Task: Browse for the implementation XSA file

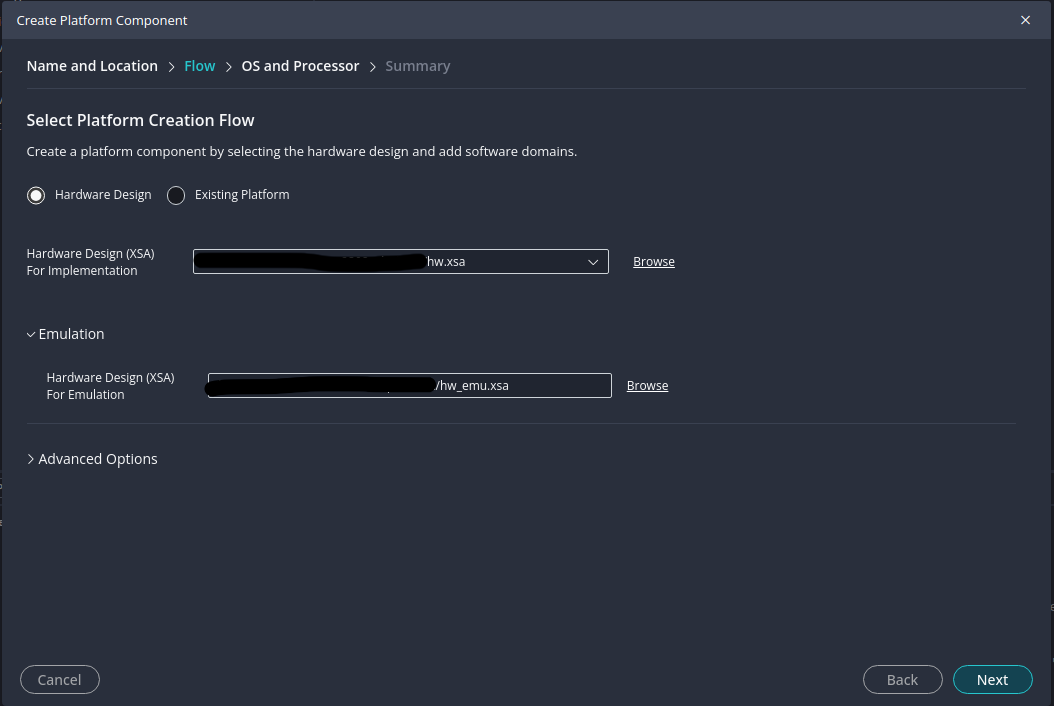Action: (x=654, y=262)
